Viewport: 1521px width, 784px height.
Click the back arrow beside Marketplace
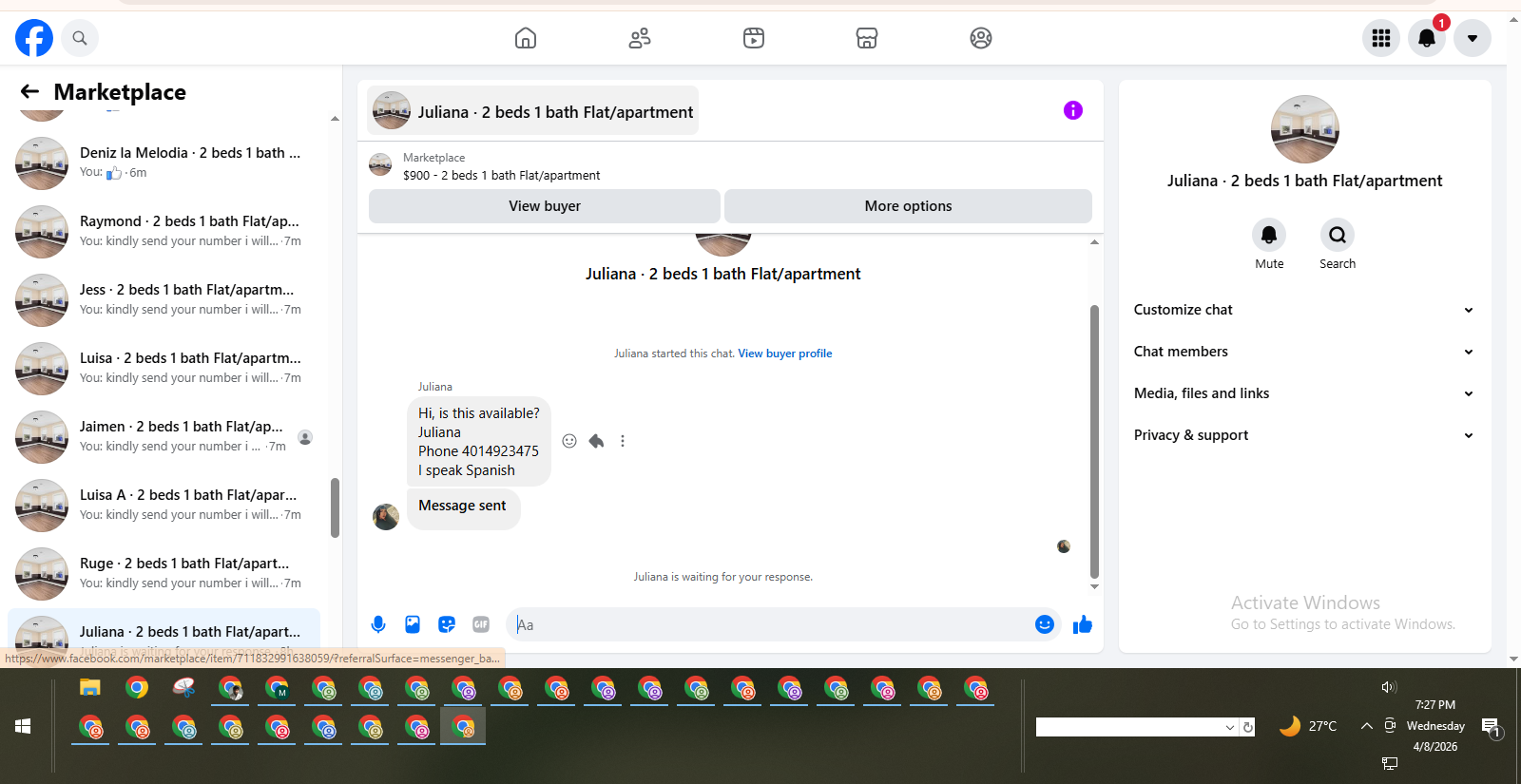(29, 91)
